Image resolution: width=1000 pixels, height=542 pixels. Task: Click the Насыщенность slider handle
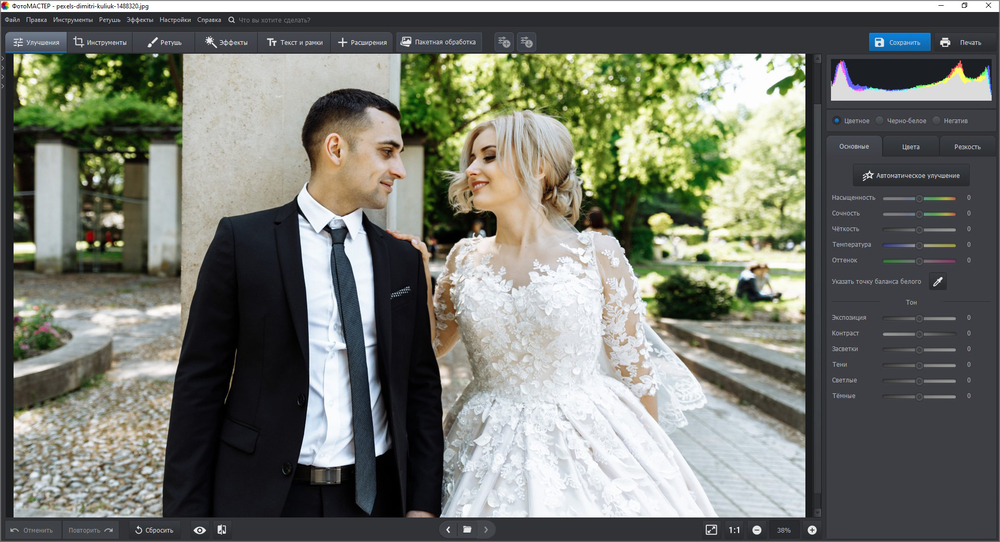click(x=919, y=198)
